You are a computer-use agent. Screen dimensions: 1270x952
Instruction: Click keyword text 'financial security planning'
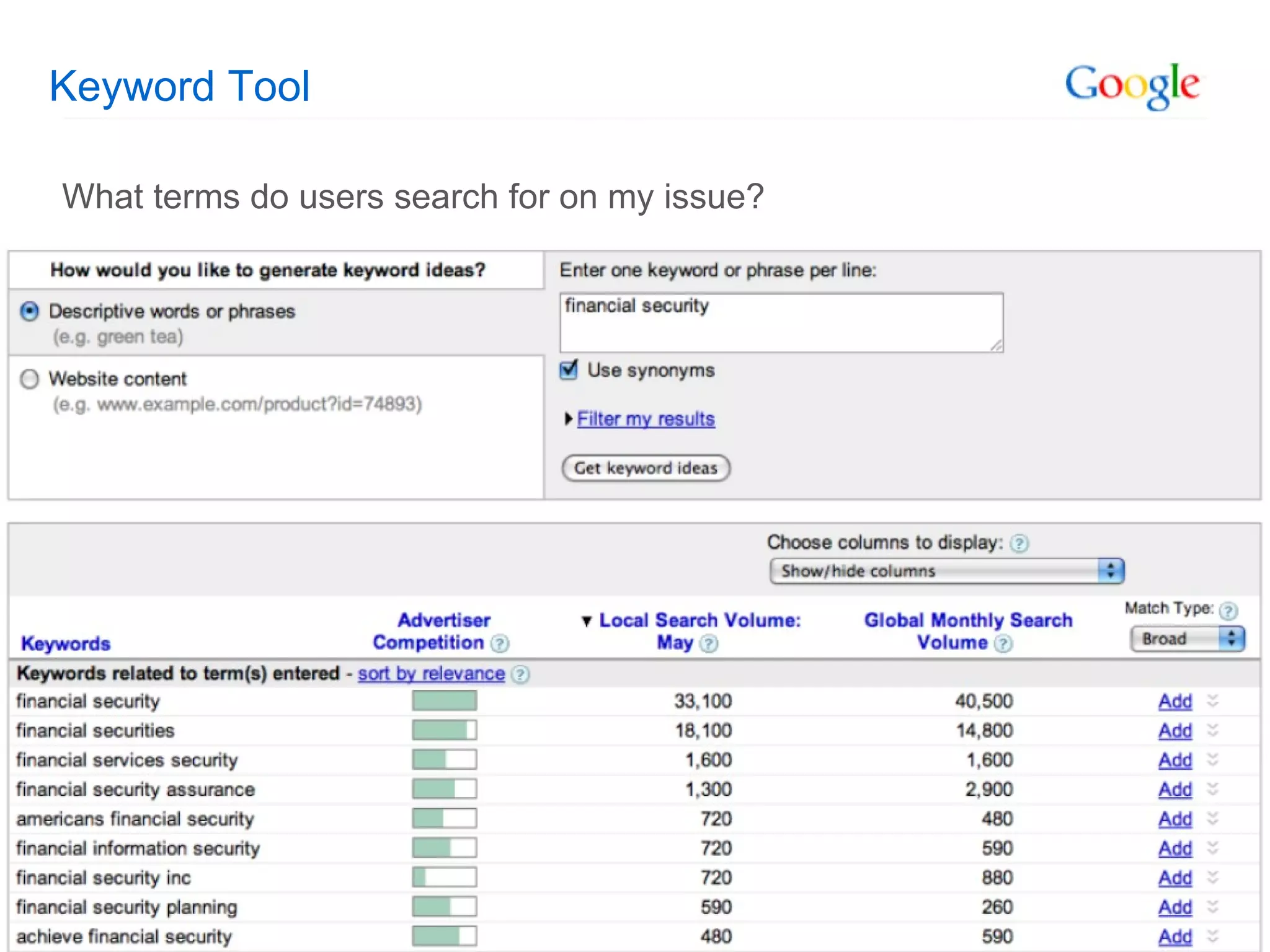(x=127, y=907)
